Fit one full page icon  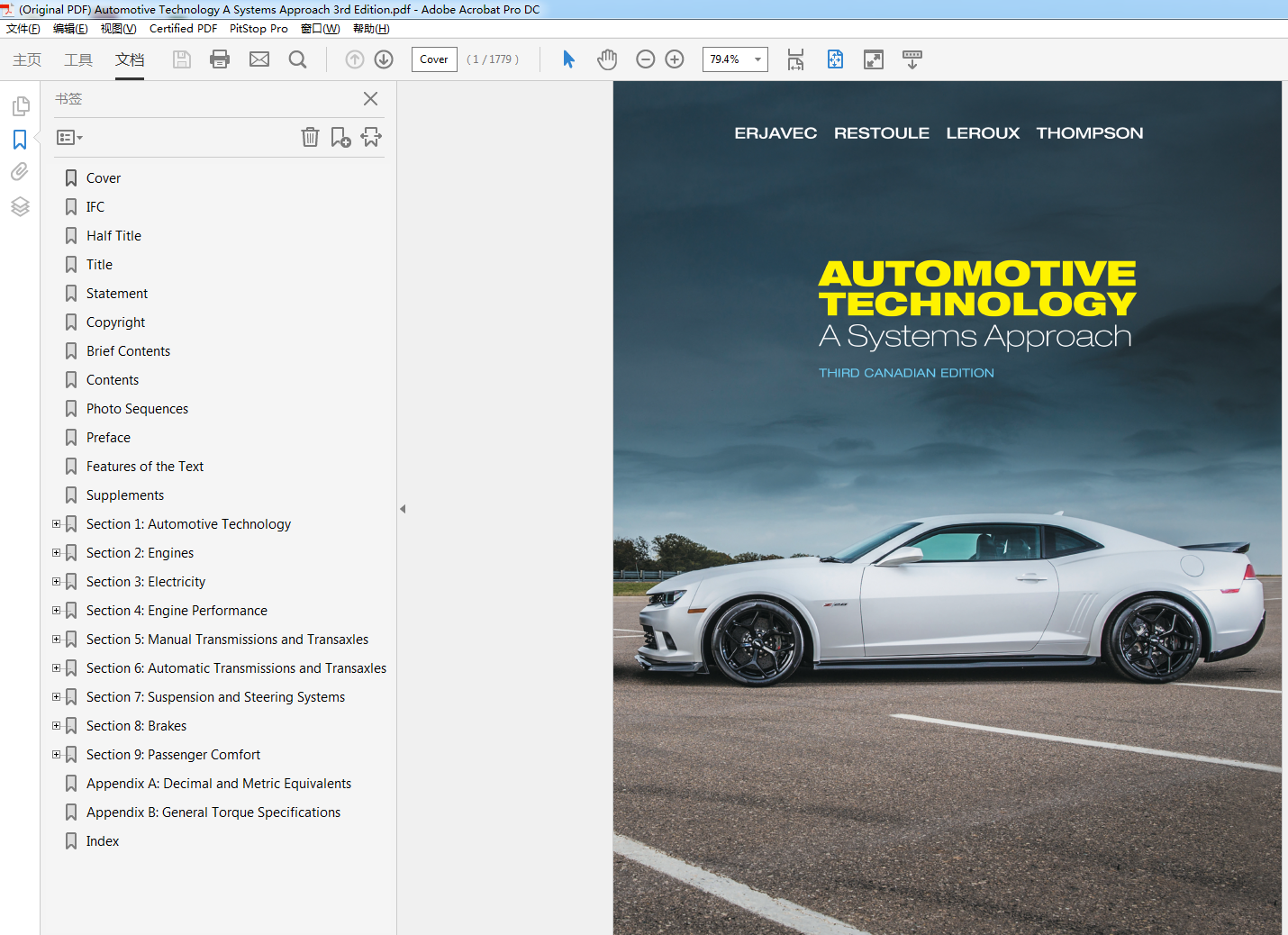pyautogui.click(x=836, y=59)
